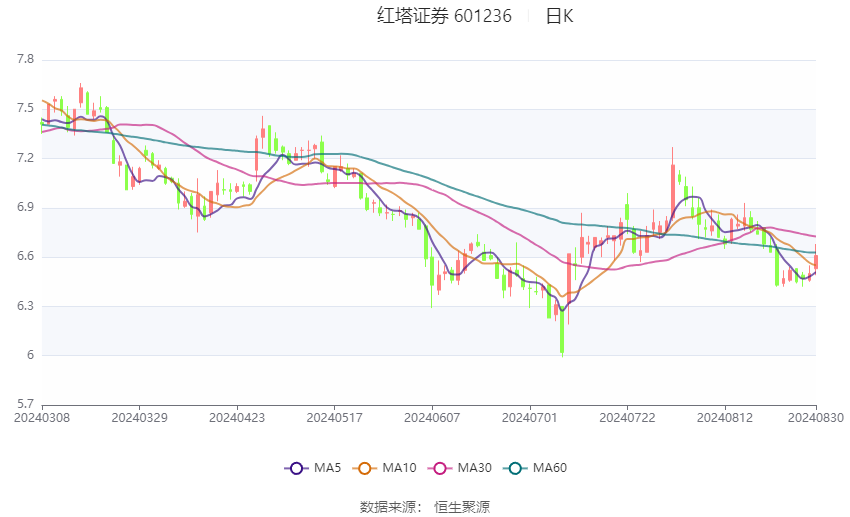
Task: Click the lowest green candlestick near 6
Action: [x=562, y=338]
